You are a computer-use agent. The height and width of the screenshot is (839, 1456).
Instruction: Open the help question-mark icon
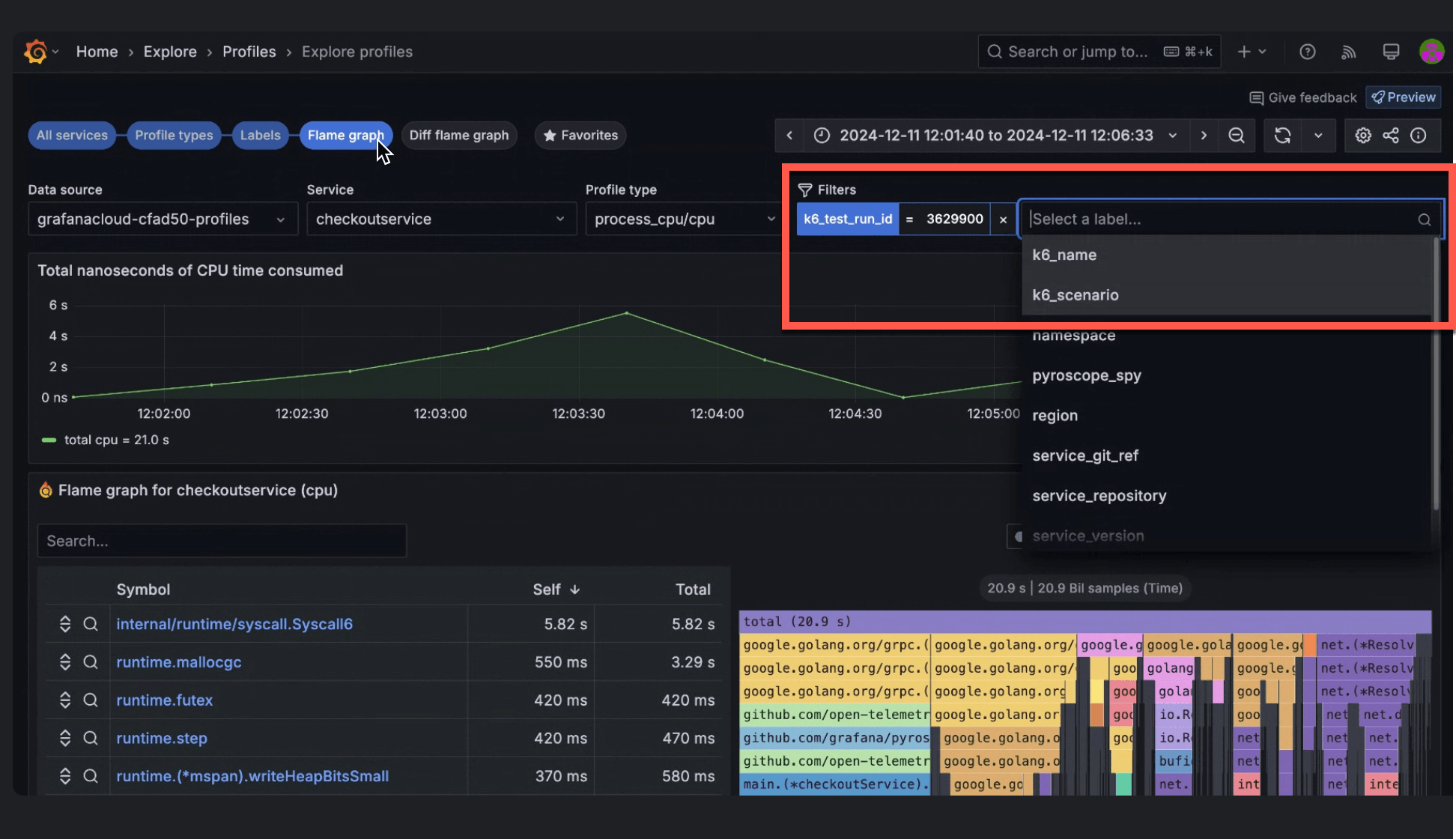click(x=1308, y=51)
